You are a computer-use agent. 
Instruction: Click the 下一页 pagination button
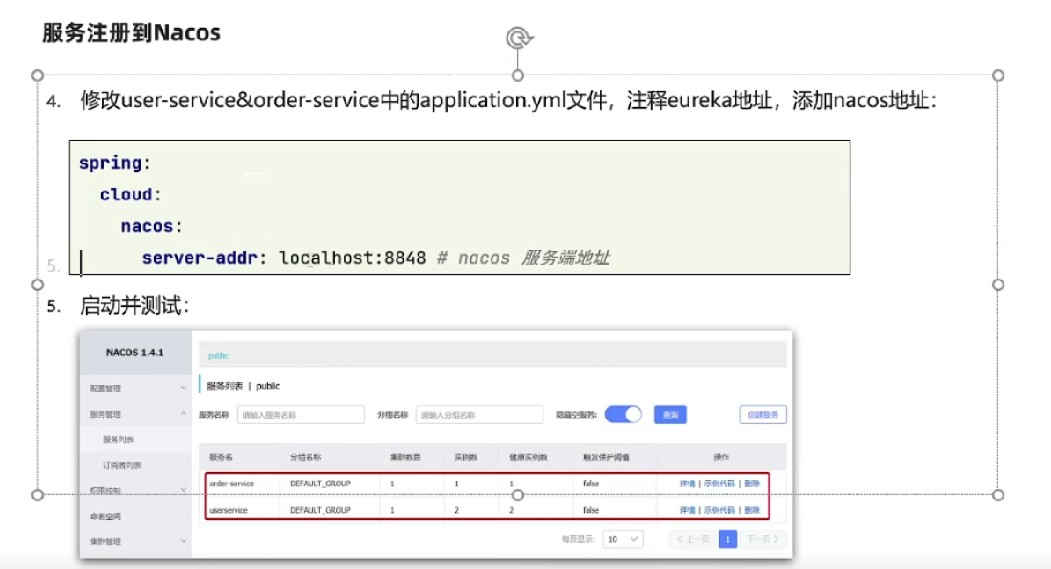tap(762, 540)
